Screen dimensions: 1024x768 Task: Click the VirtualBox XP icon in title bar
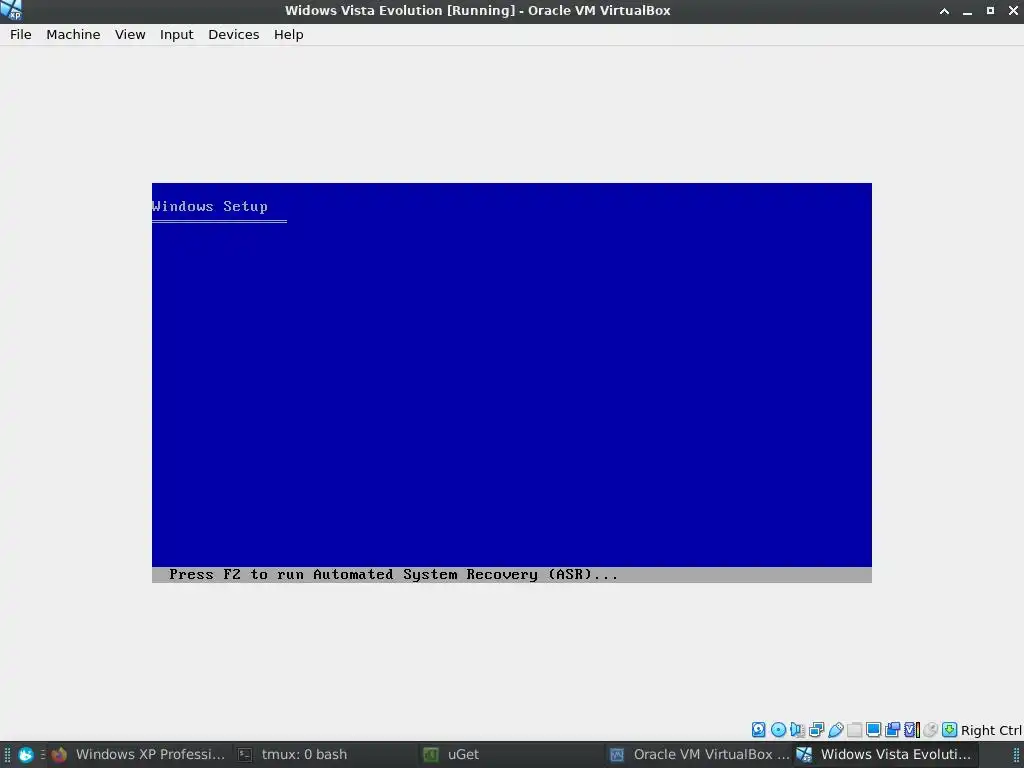click(x=11, y=10)
